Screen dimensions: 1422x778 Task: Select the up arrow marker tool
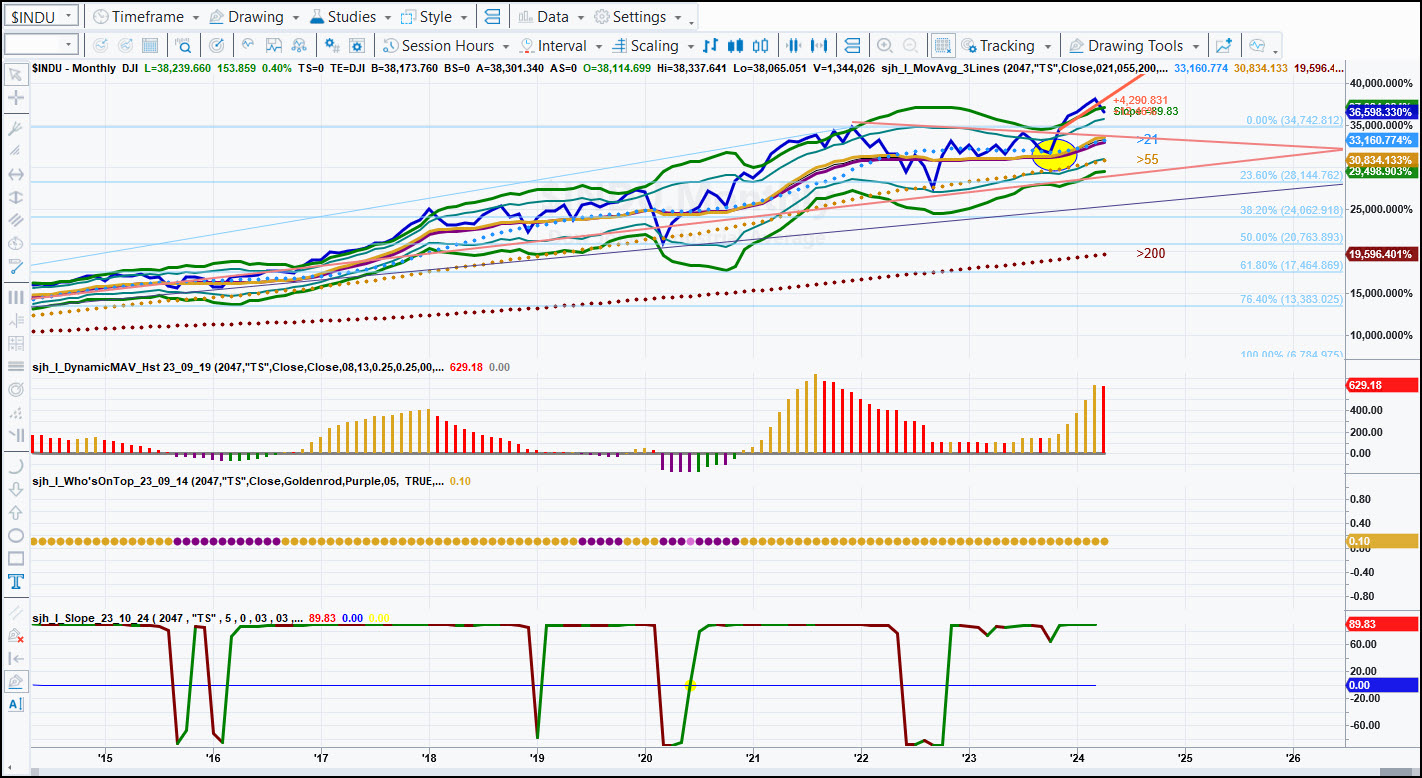pyautogui.click(x=15, y=512)
